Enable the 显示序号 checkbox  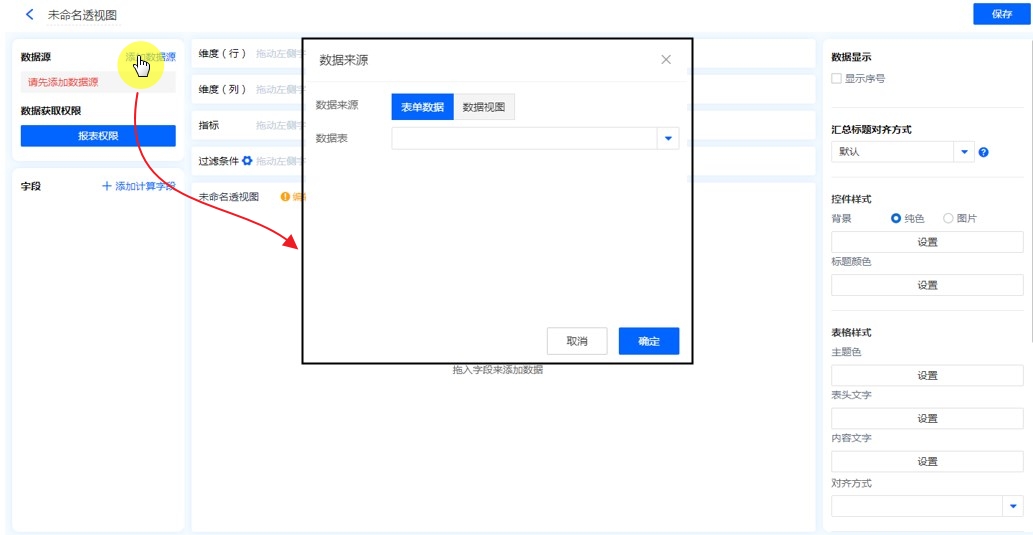[x=836, y=78]
